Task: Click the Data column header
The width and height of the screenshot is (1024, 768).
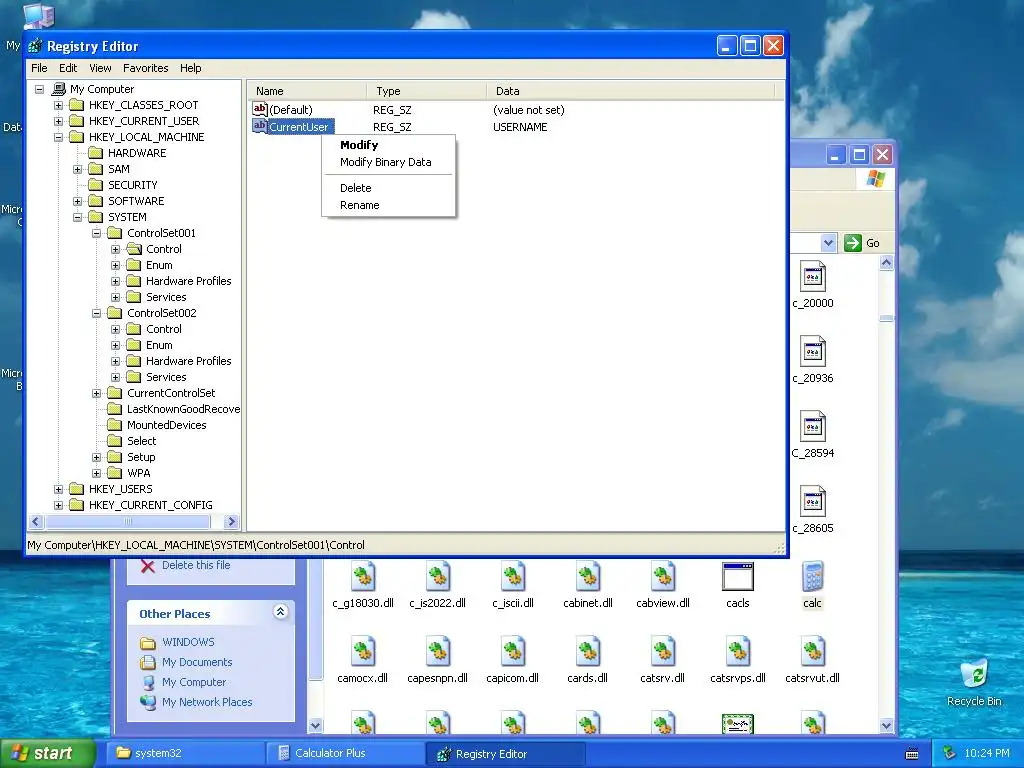Action: tap(630, 91)
